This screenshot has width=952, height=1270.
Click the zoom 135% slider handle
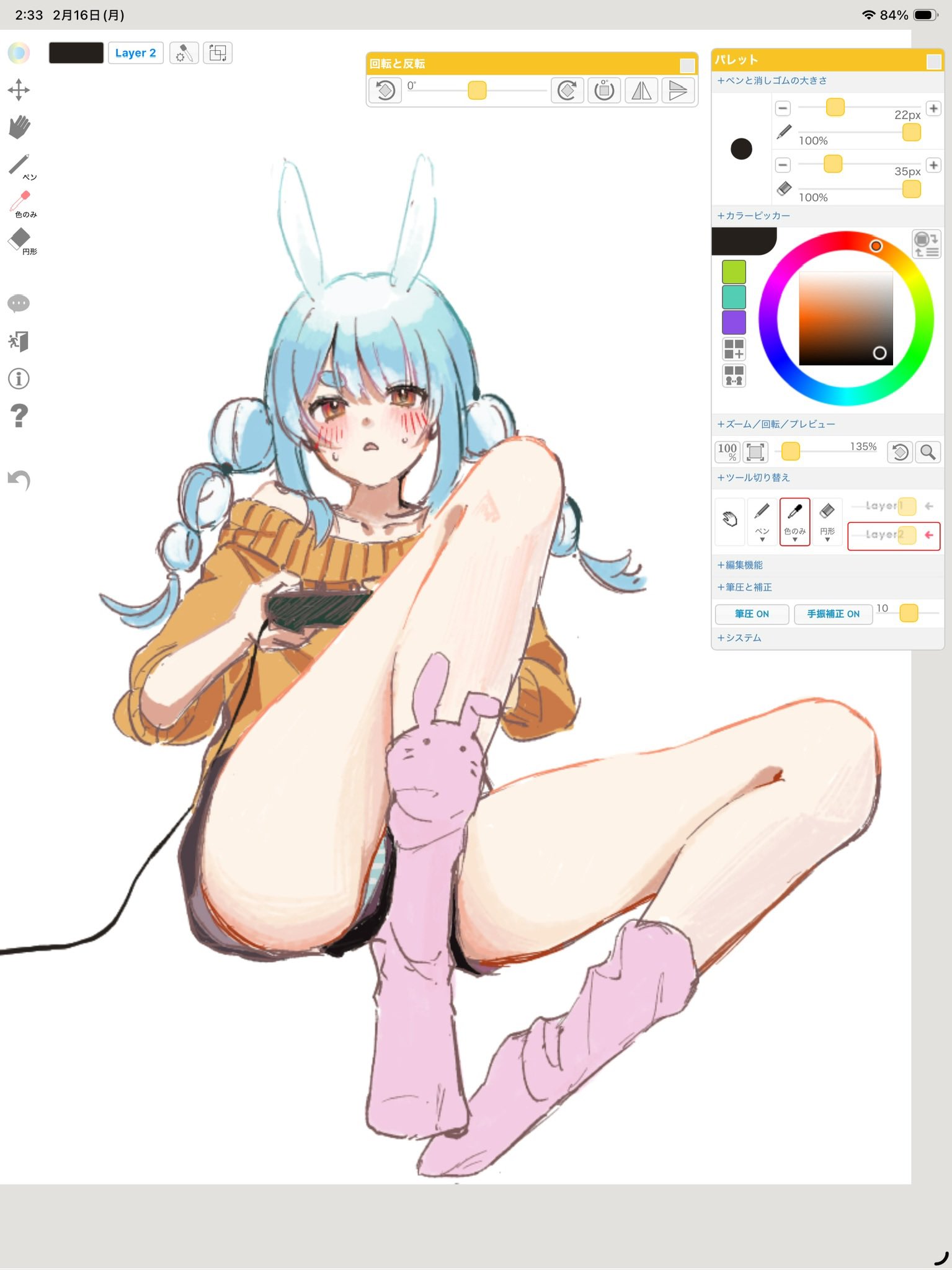790,451
